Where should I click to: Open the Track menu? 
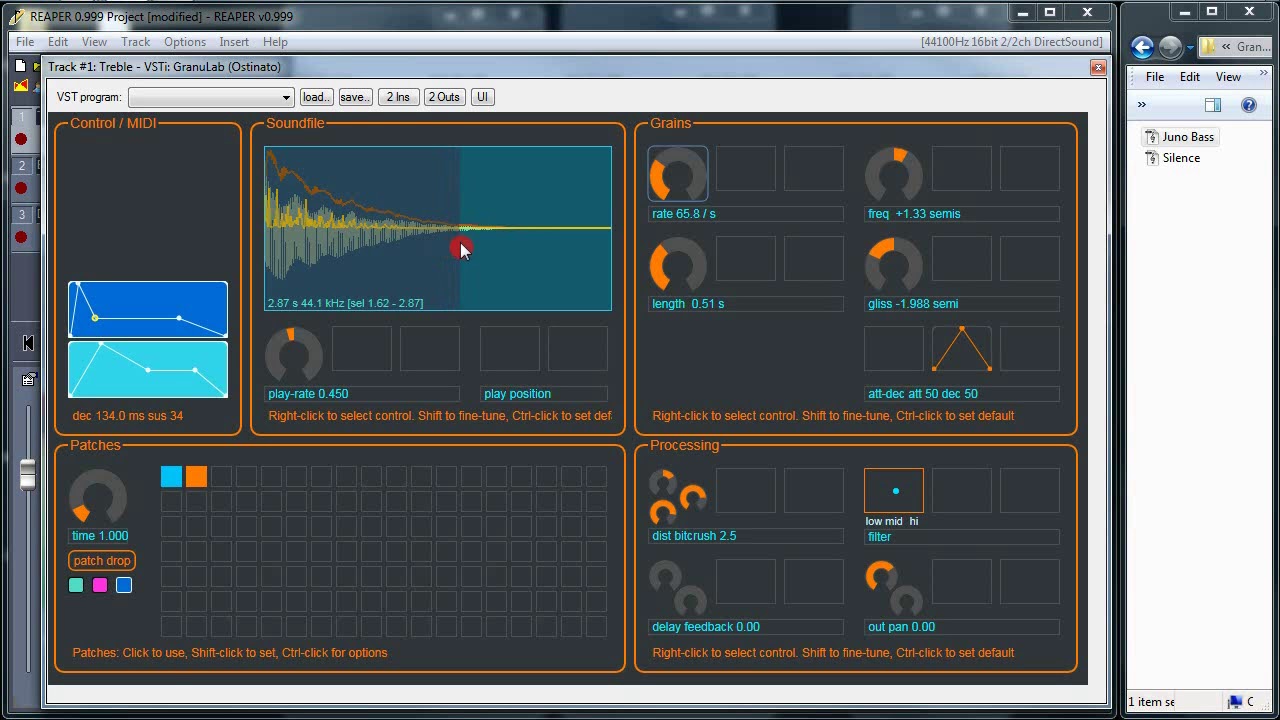pyautogui.click(x=135, y=42)
